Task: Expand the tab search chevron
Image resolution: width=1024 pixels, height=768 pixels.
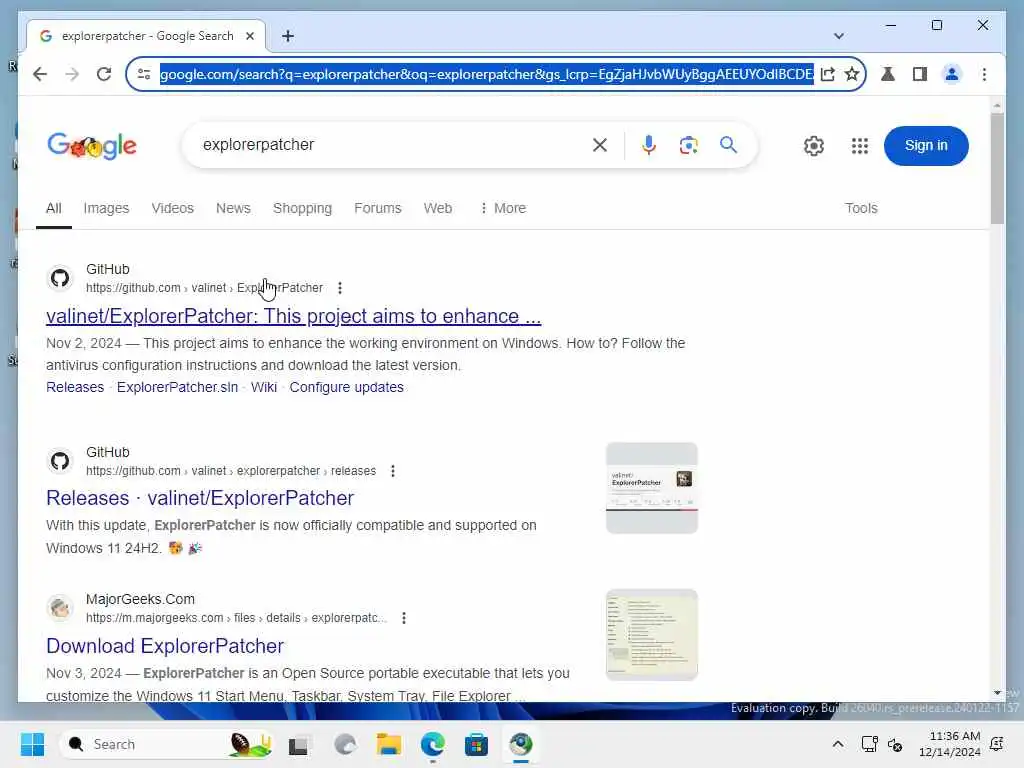Action: pos(839,36)
